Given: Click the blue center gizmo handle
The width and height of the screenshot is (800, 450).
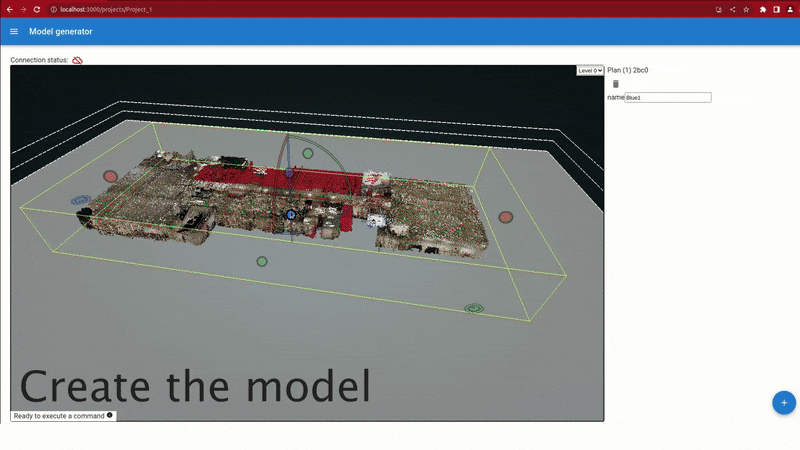Looking at the screenshot, I should [291, 214].
